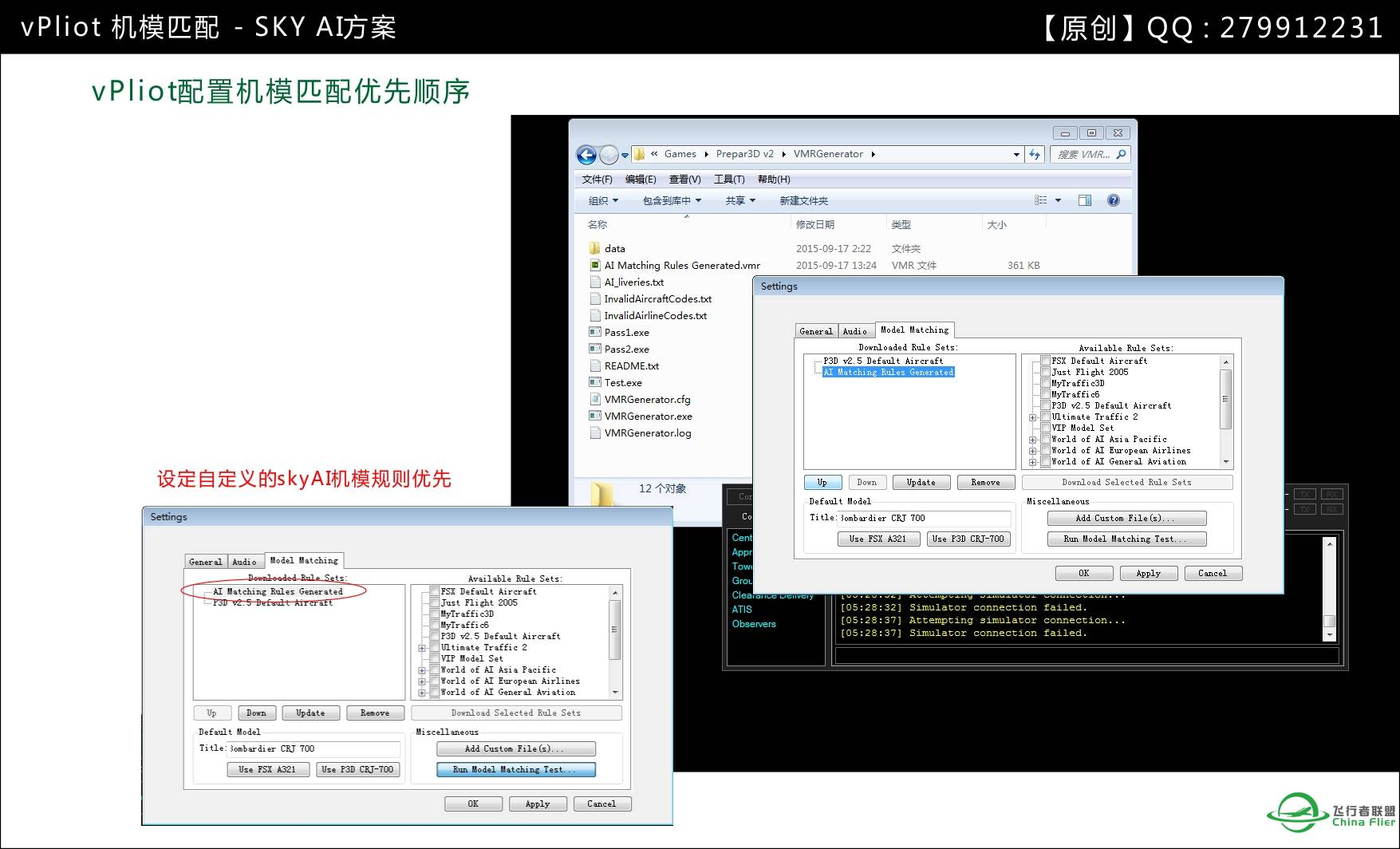This screenshot has width=1400, height=849.
Task: Open the 工具(T) menu in Explorer
Action: (729, 180)
